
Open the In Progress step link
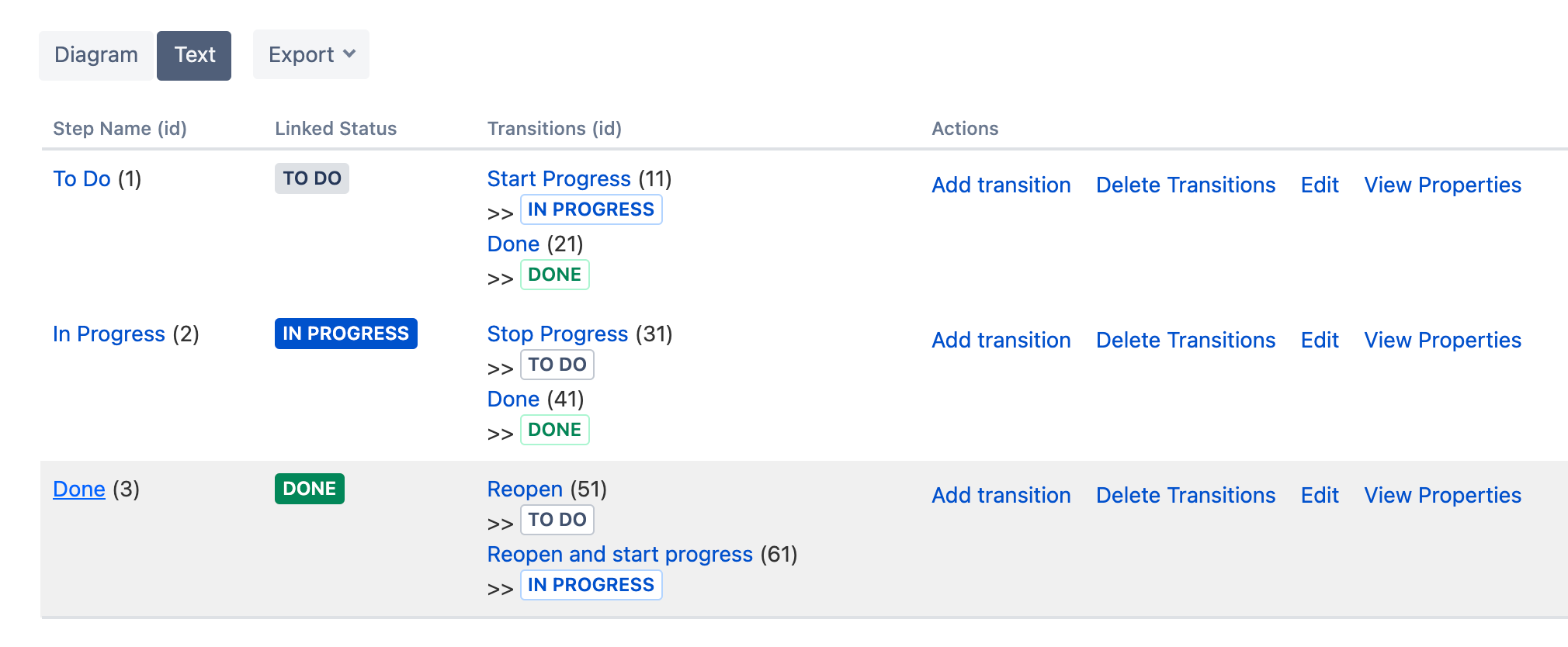[x=109, y=334]
